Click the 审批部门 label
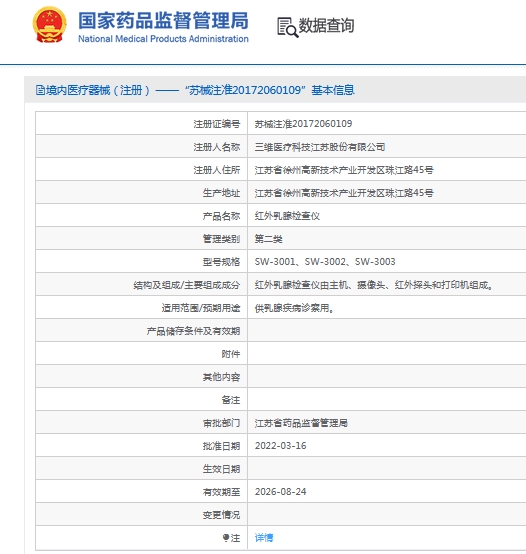The width and height of the screenshot is (526, 554). tap(221, 423)
